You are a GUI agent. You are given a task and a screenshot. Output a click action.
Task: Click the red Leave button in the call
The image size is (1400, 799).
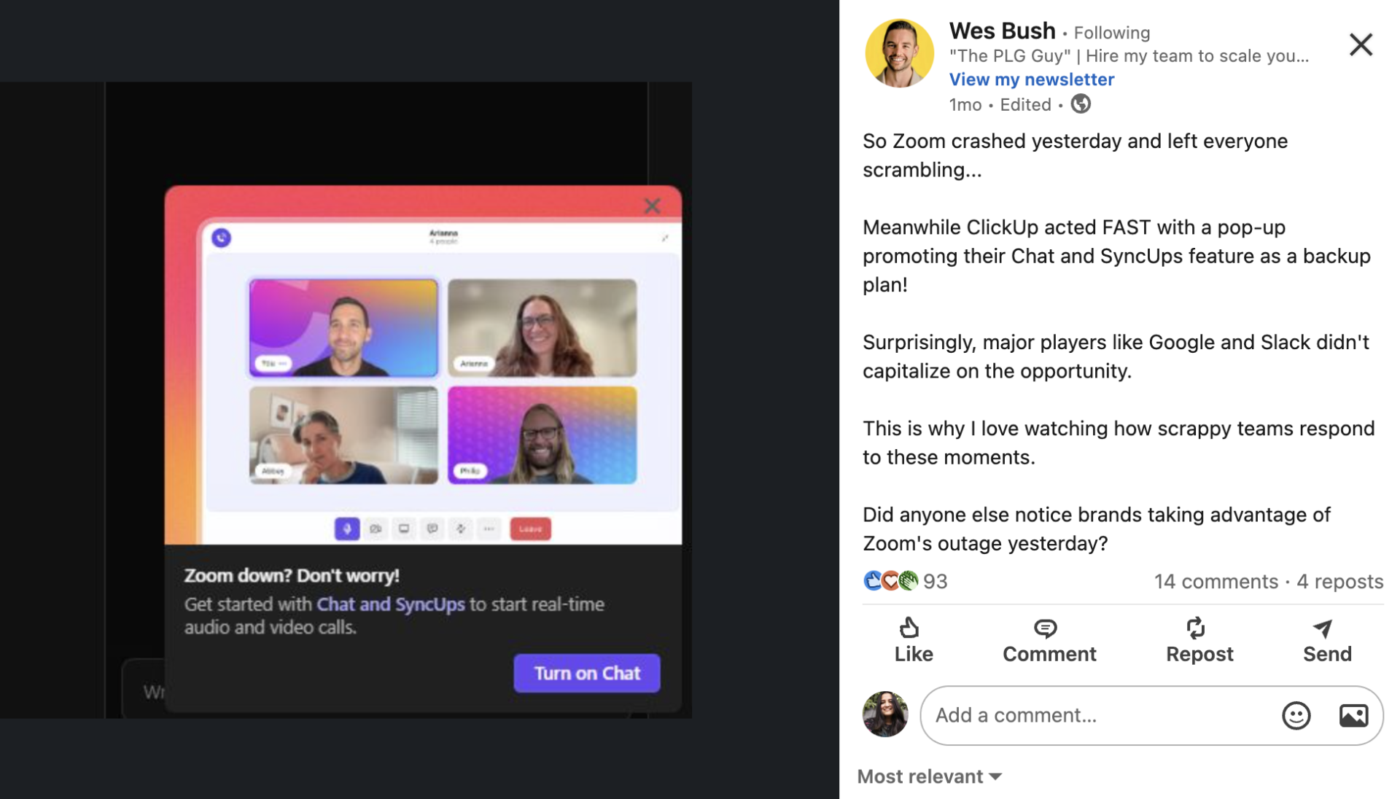click(x=530, y=529)
